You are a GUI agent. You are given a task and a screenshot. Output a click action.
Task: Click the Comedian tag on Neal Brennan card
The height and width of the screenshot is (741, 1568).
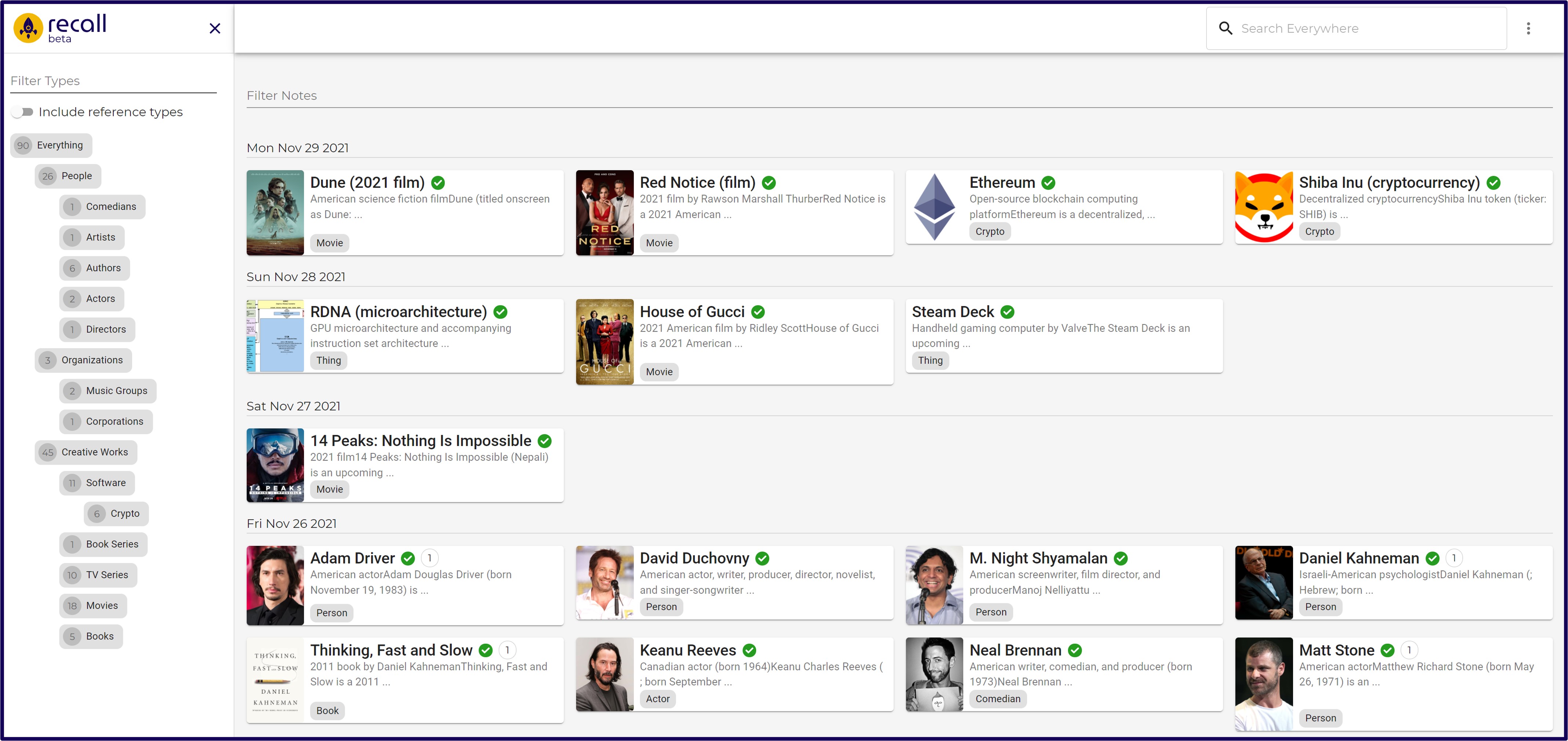[x=998, y=699]
